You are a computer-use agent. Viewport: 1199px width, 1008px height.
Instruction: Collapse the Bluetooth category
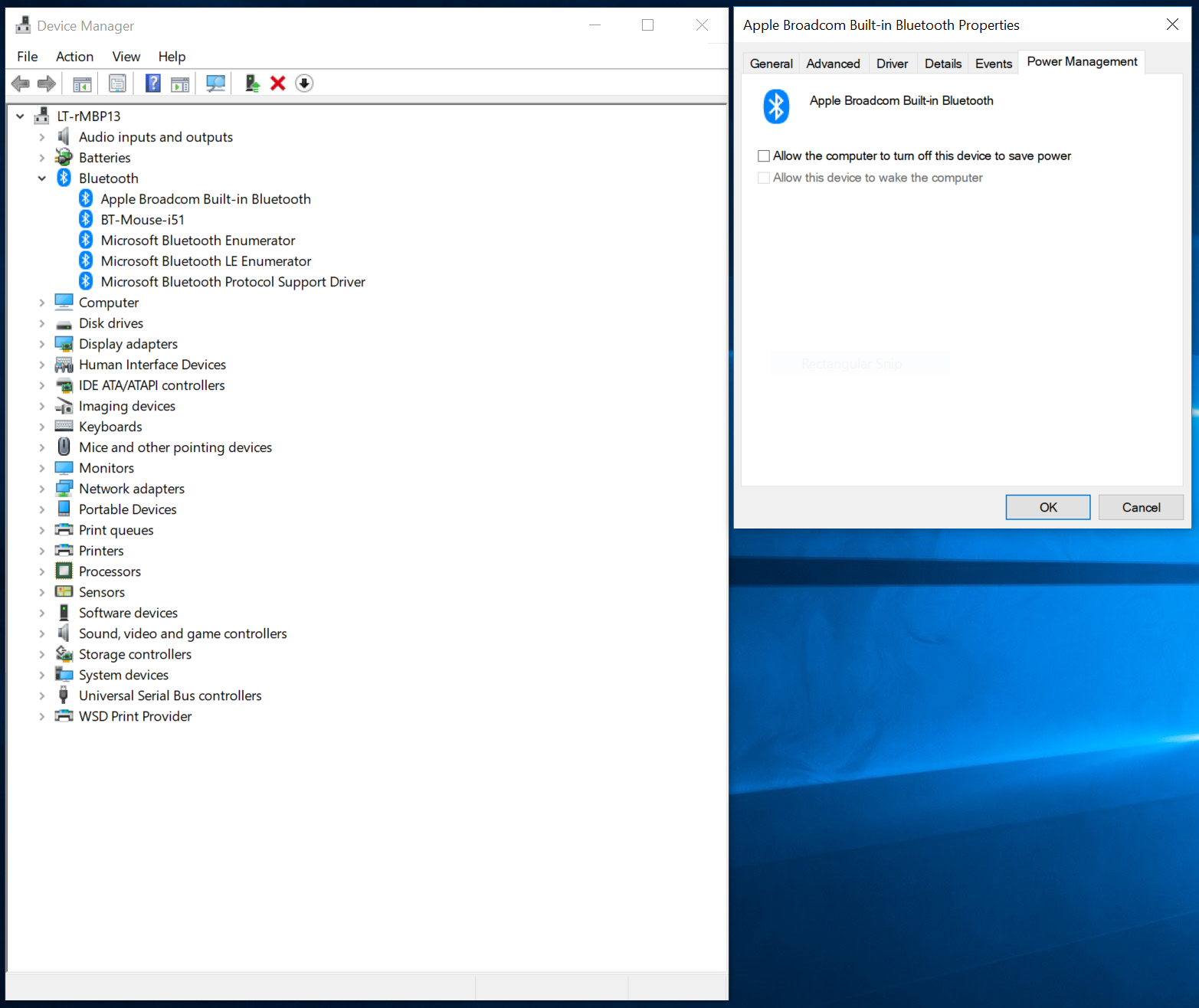42,178
